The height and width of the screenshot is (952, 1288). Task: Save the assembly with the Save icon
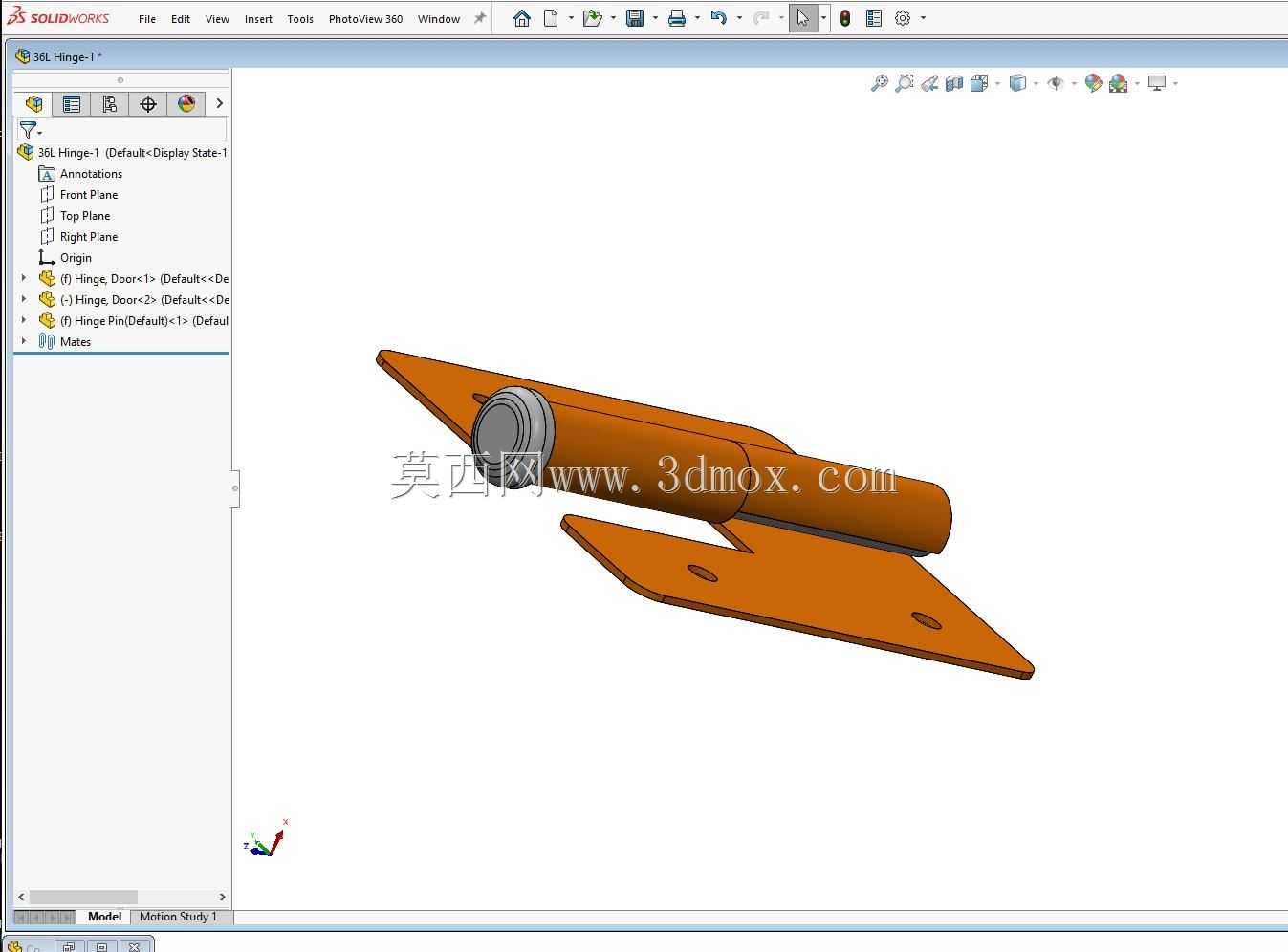[x=635, y=18]
